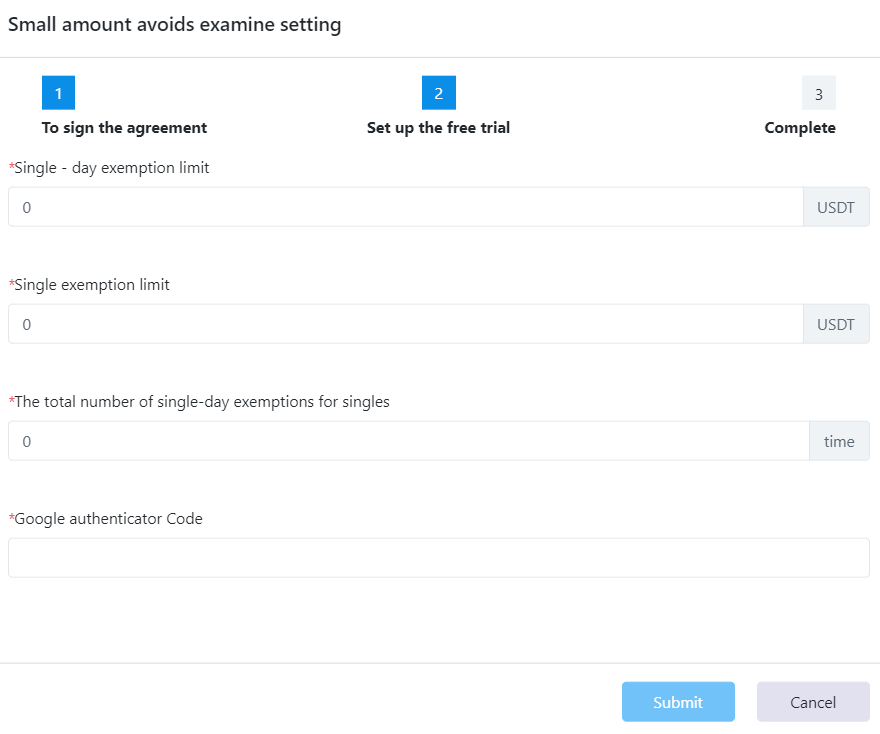The image size is (880, 734).
Task: Focus the total number of single-day exemptions field
Action: [409, 441]
